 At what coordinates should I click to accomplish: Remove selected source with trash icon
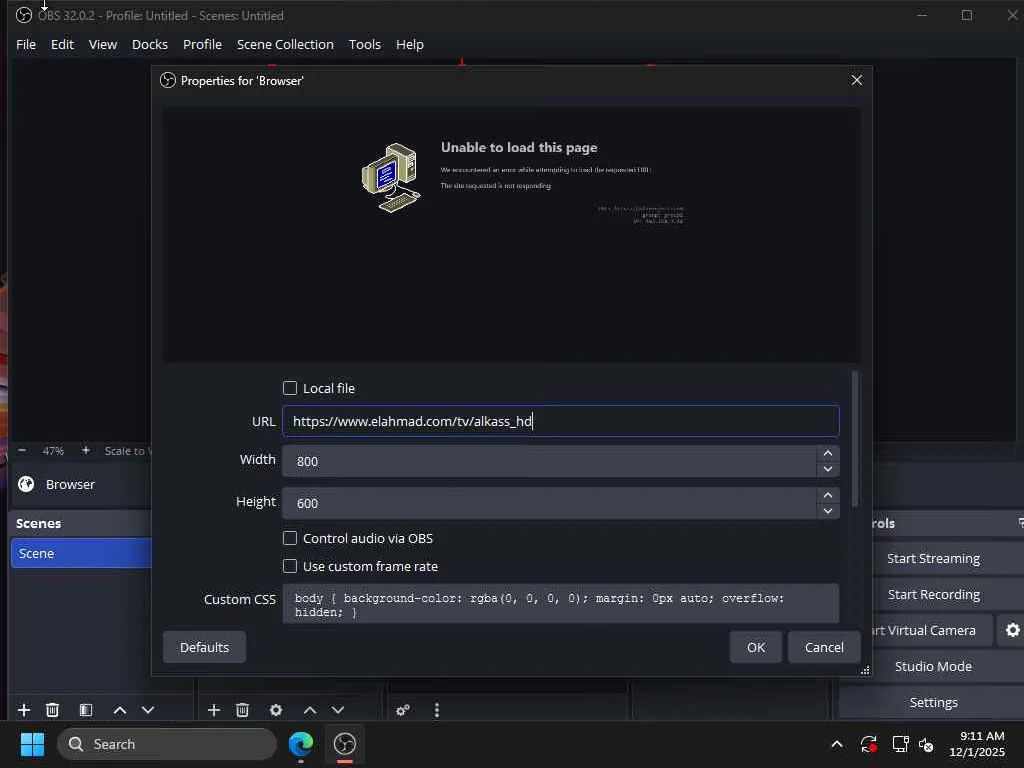coord(242,710)
